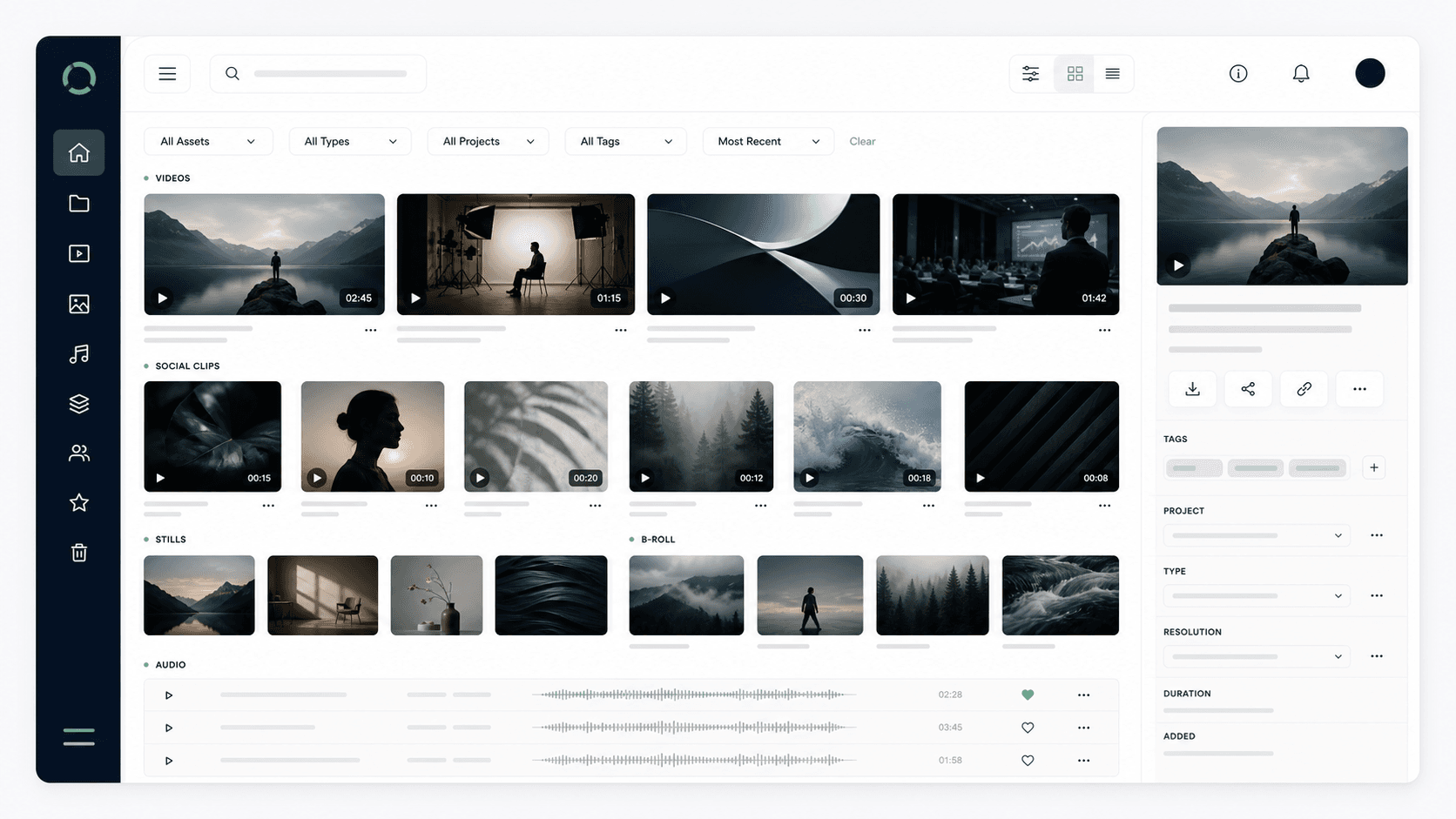
Task: Favorite the 03:45 audio track
Action: 1028,728
